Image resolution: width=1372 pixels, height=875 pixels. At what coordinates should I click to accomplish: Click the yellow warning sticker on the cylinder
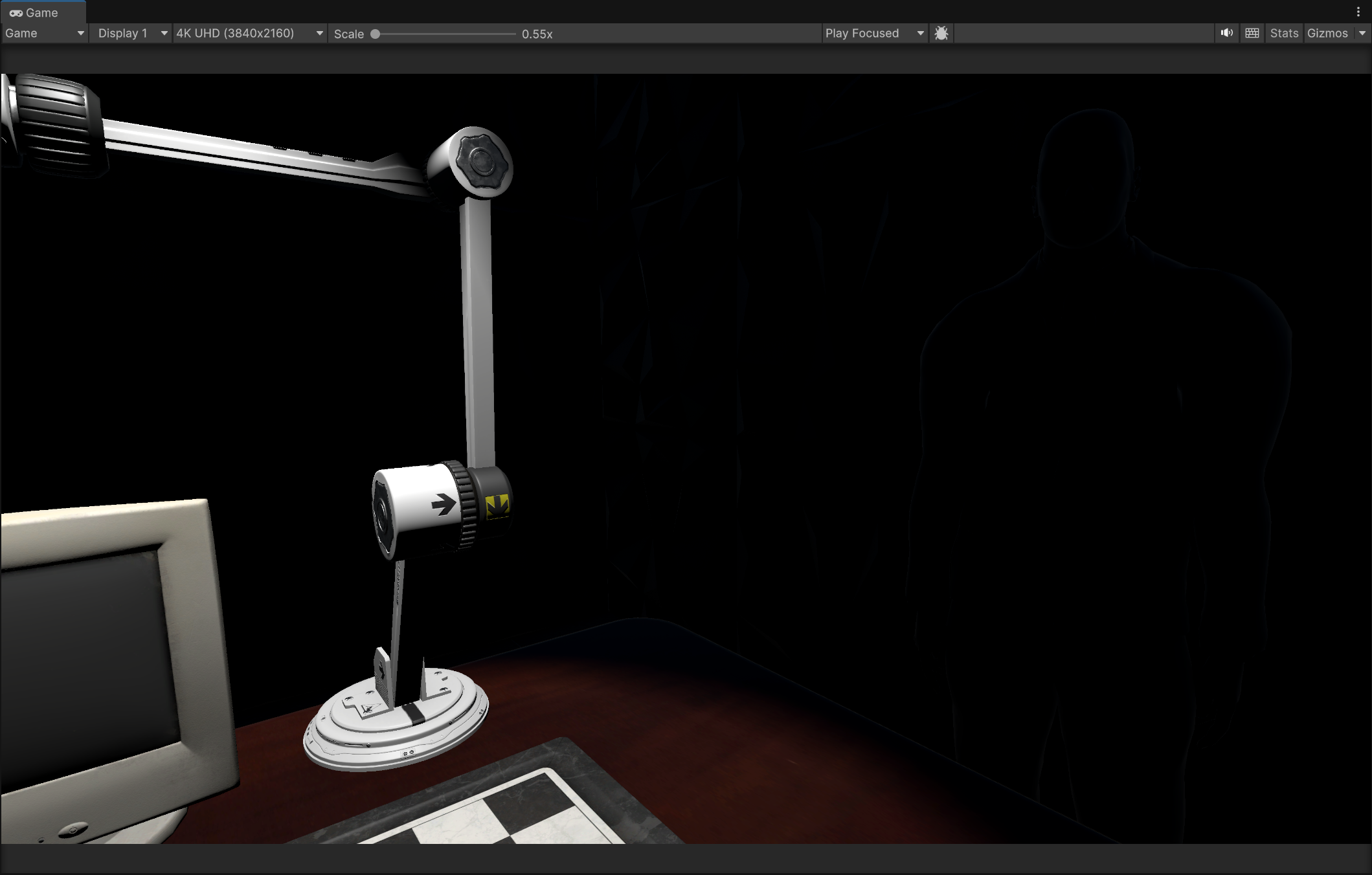coord(497,506)
